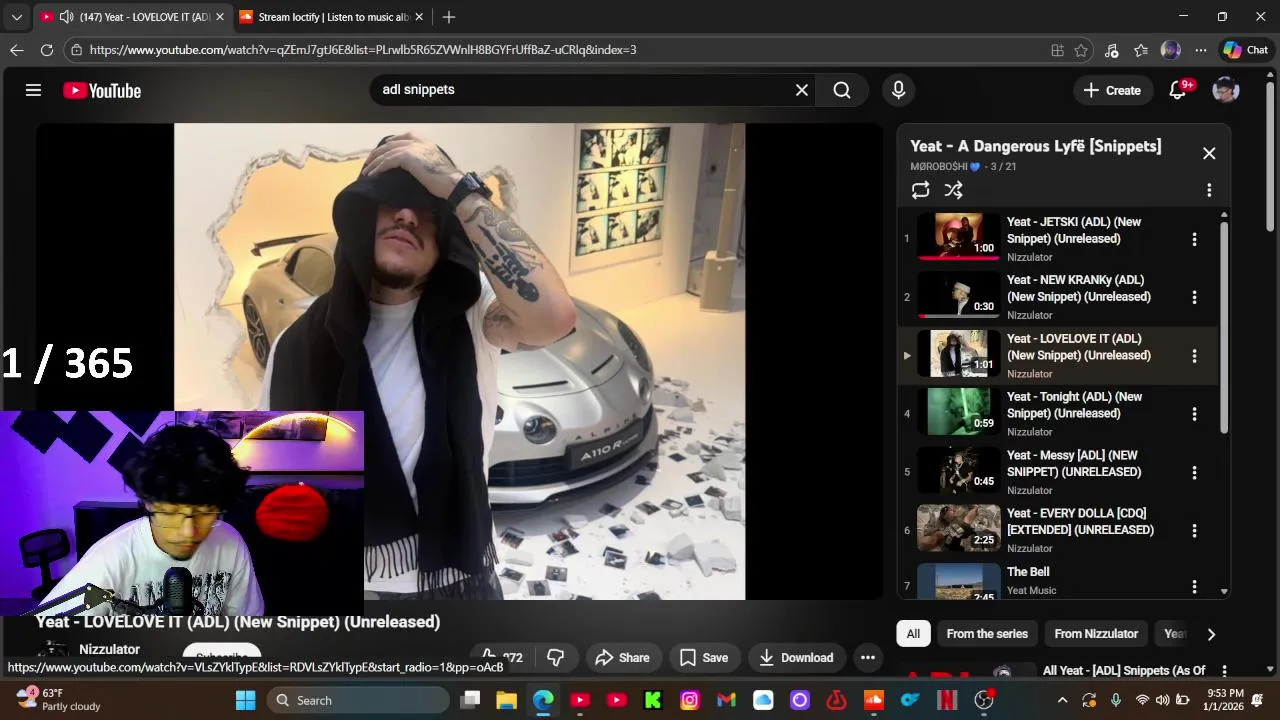This screenshot has height=720, width=1280.
Task: Open the YouTube guide hamburger menu
Action: coord(33,90)
